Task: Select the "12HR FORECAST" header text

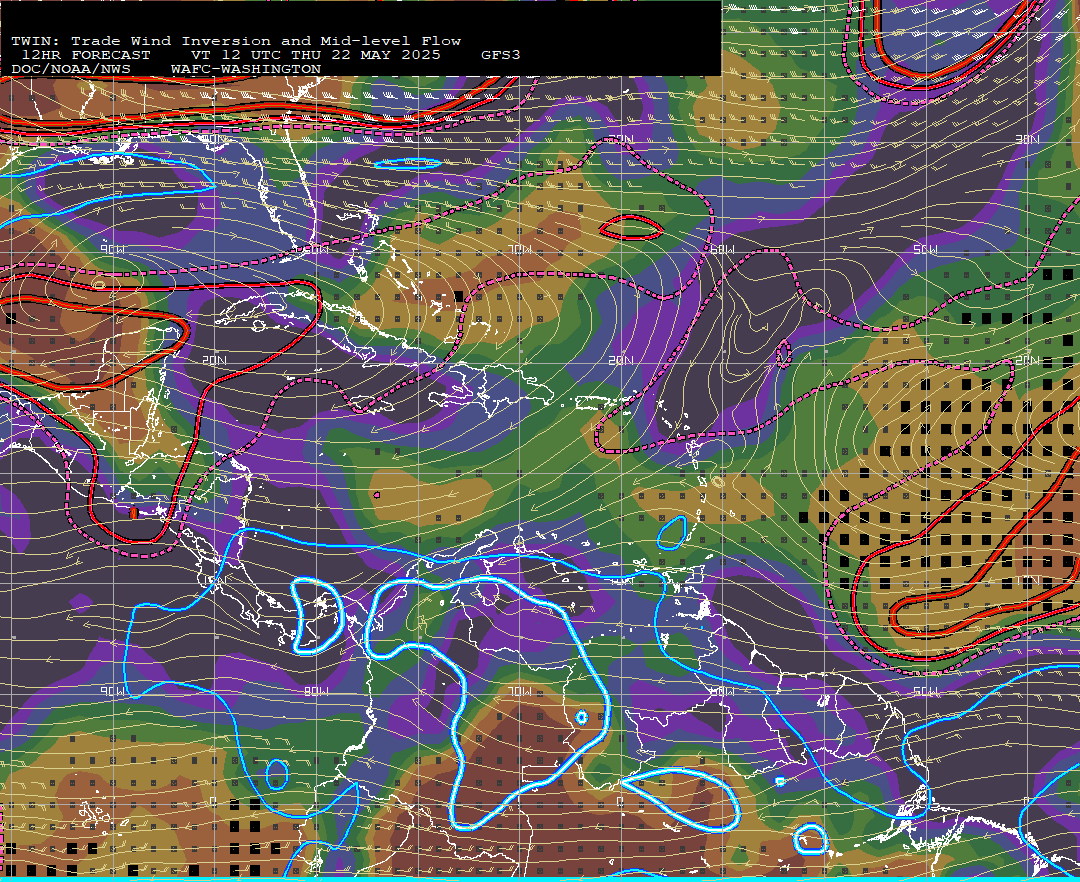Action: [x=86, y=55]
